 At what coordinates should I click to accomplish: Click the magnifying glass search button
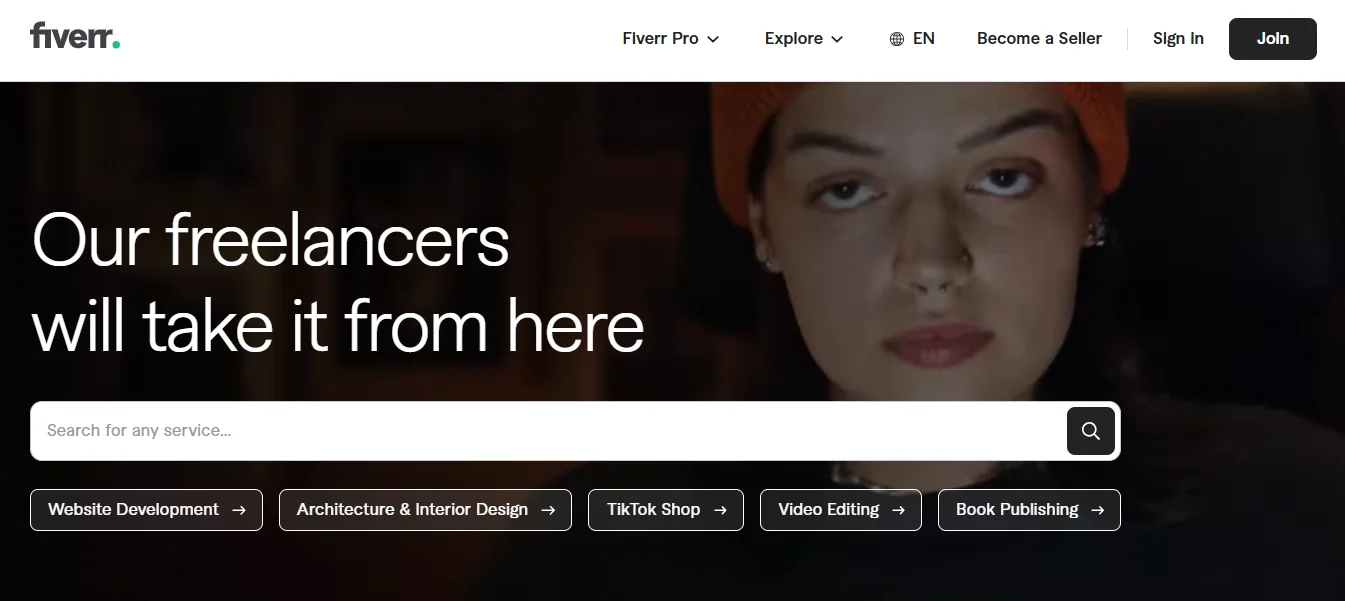pos(1091,431)
